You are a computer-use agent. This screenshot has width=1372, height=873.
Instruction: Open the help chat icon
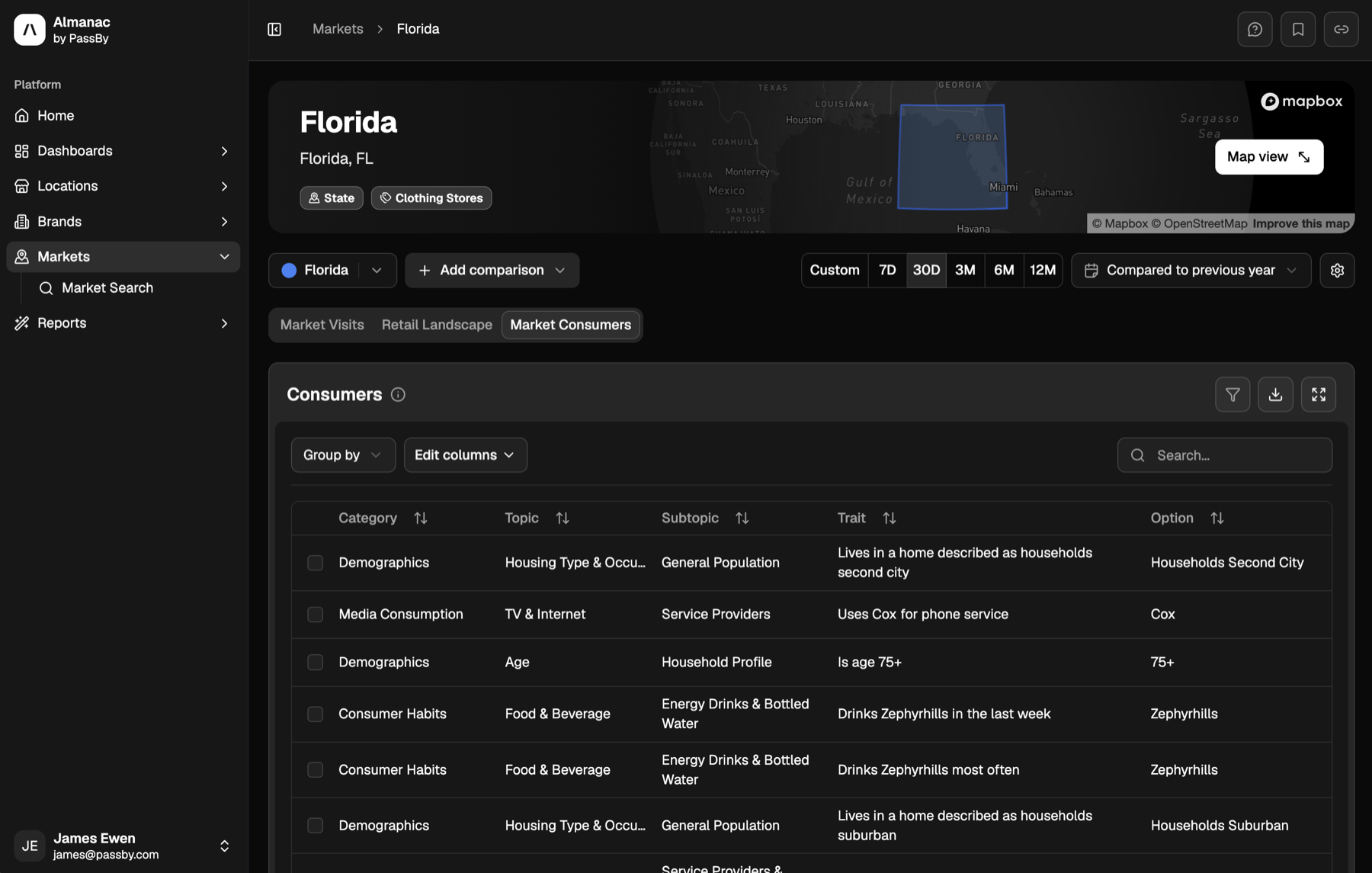click(1255, 30)
